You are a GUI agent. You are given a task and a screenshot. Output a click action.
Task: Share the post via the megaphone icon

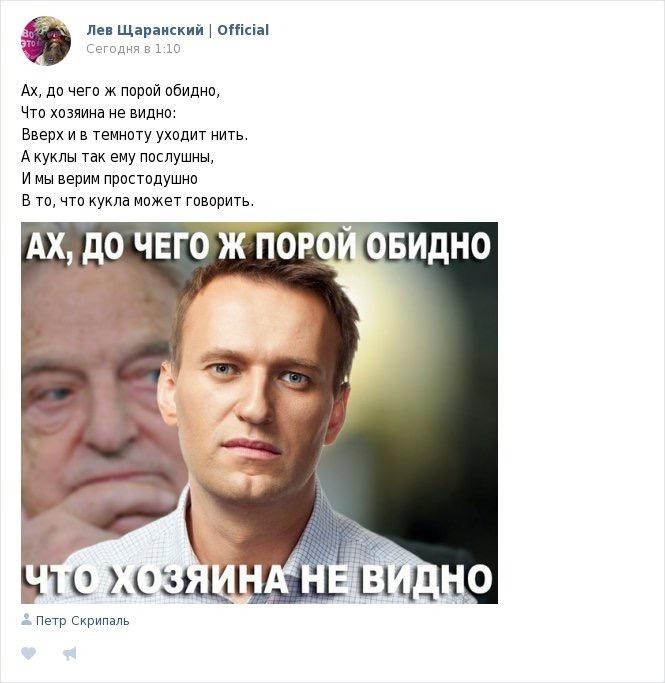pyautogui.click(x=70, y=653)
